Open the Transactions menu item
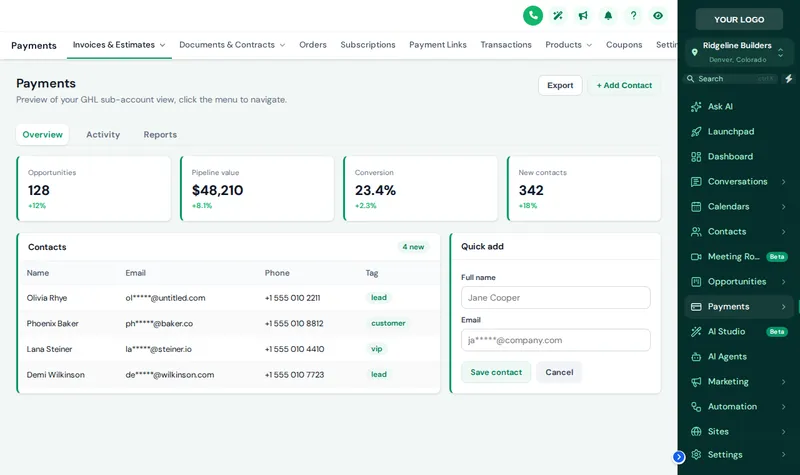Image resolution: width=800 pixels, height=475 pixels. coord(506,45)
